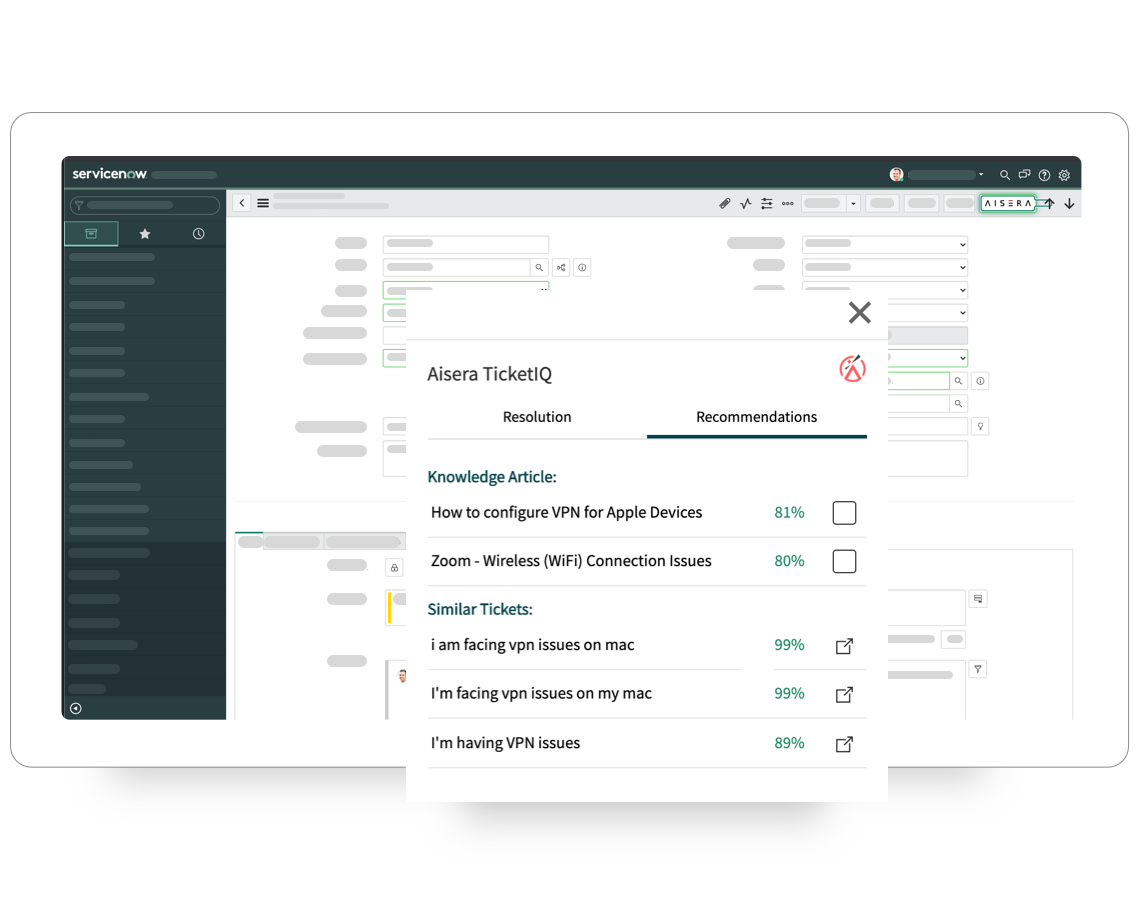This screenshot has width=1140, height=900.
Task: Open 'I'm facing vpn issues on my mac' ticket
Action: [844, 694]
